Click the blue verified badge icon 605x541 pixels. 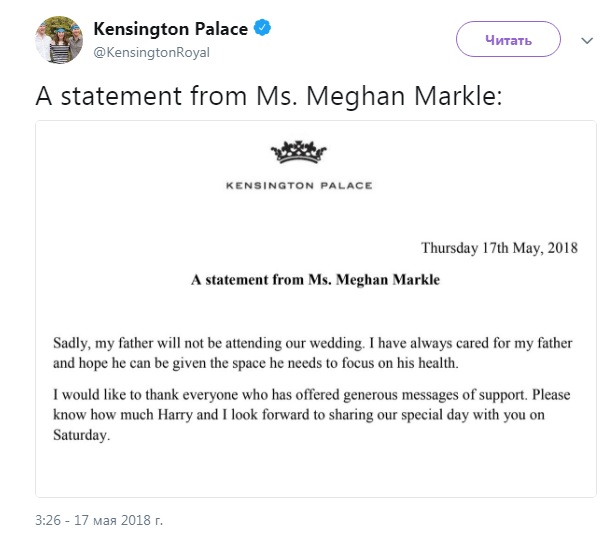click(x=262, y=29)
